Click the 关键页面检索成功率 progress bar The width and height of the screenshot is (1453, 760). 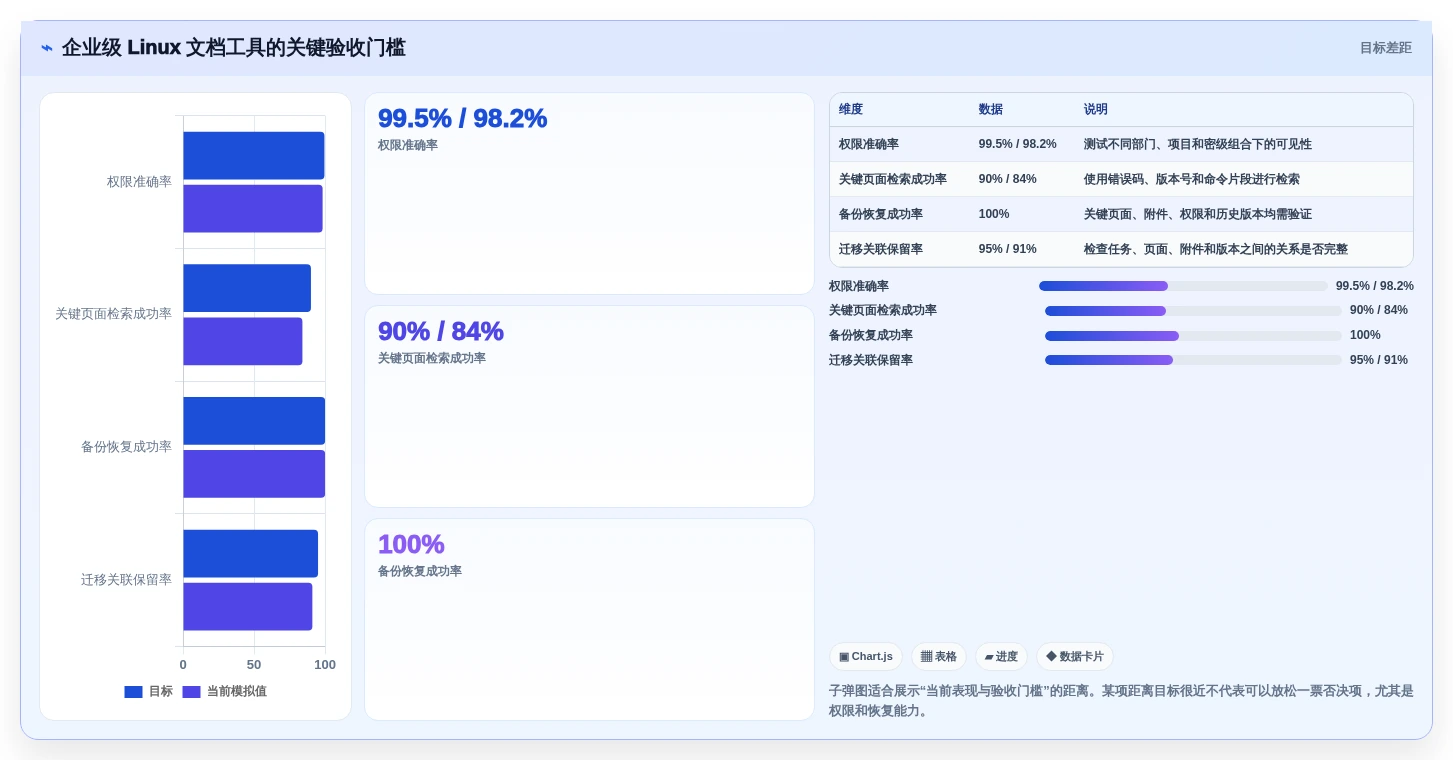coord(1193,311)
